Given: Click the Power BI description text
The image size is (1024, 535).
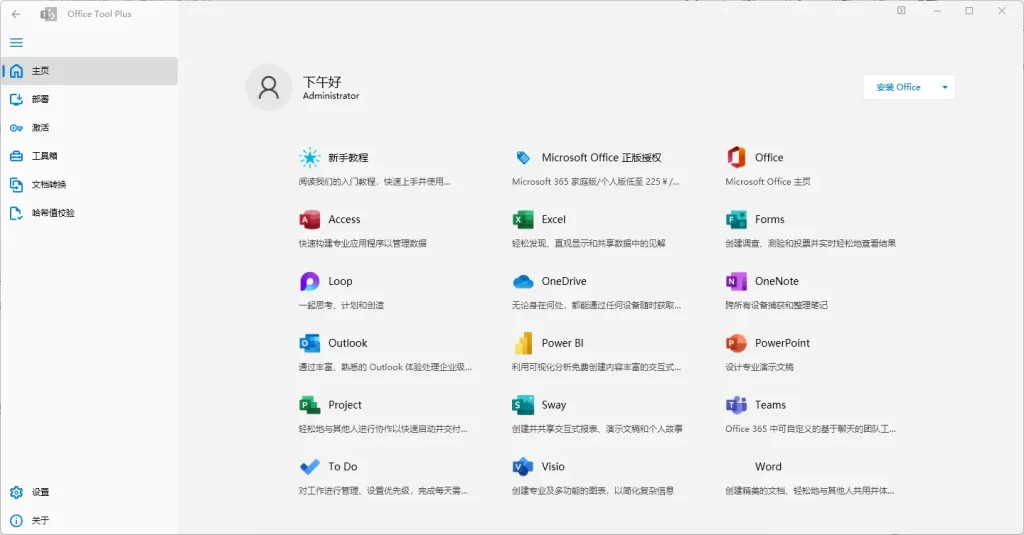Looking at the screenshot, I should coord(596,367).
